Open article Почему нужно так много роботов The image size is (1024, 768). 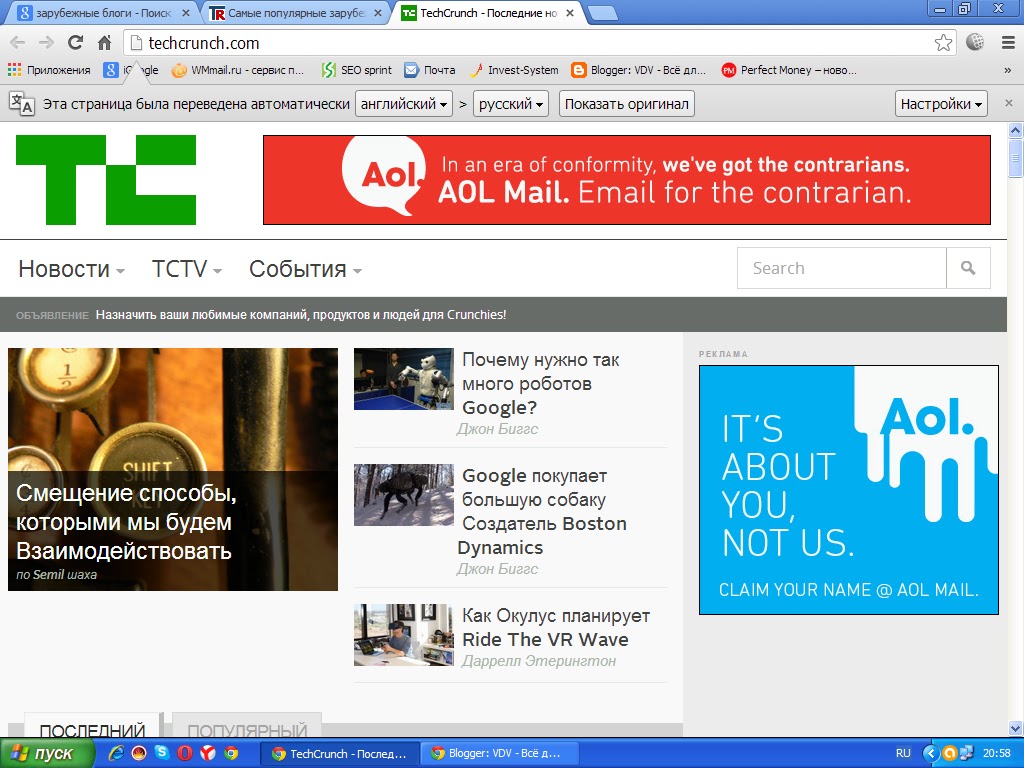tap(541, 383)
